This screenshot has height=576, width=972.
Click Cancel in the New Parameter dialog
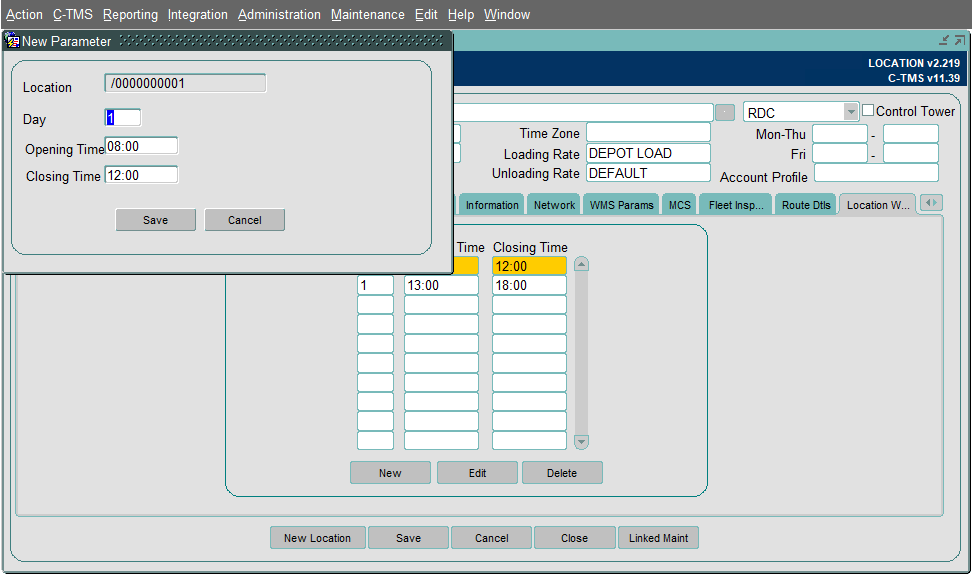coord(245,220)
